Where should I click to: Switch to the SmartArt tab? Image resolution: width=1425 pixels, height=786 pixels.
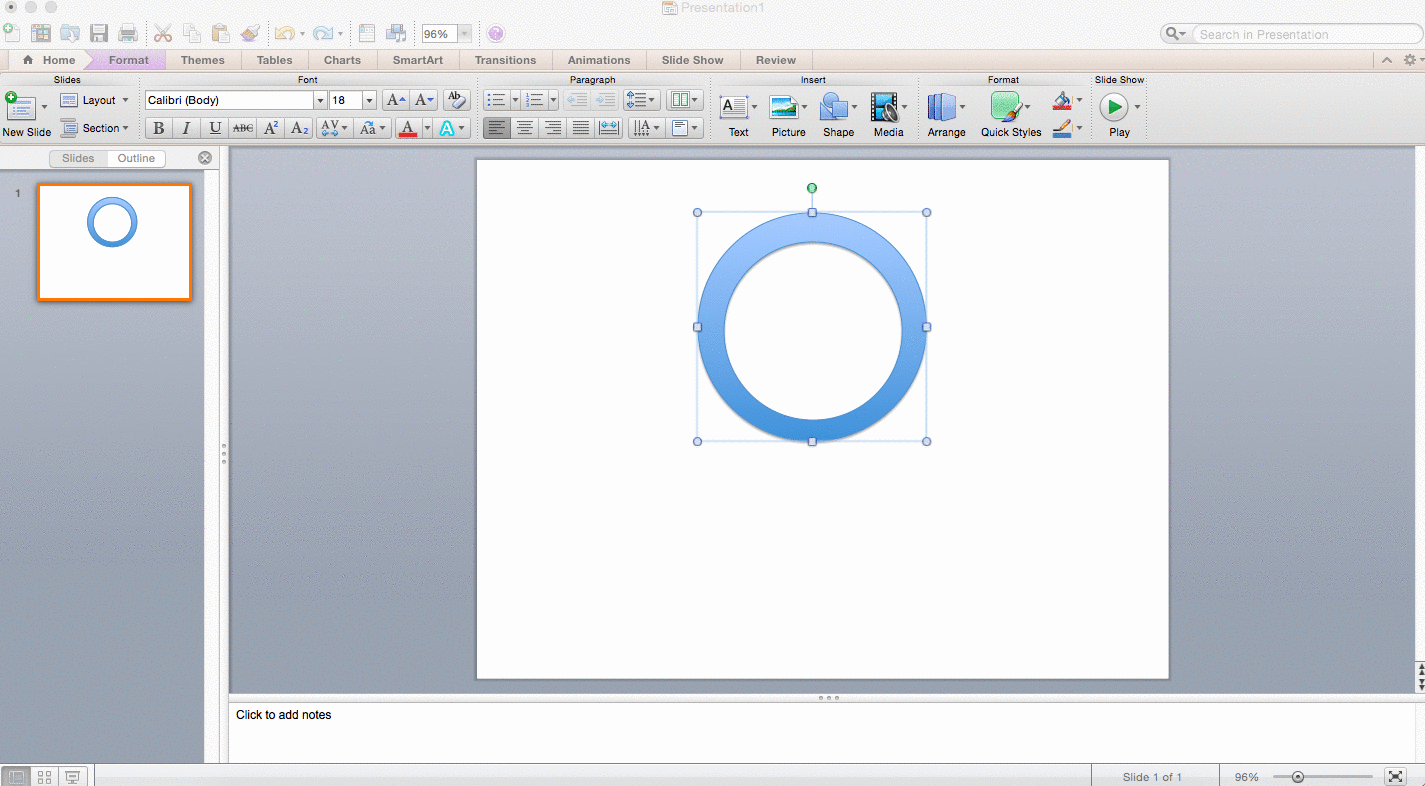click(418, 60)
